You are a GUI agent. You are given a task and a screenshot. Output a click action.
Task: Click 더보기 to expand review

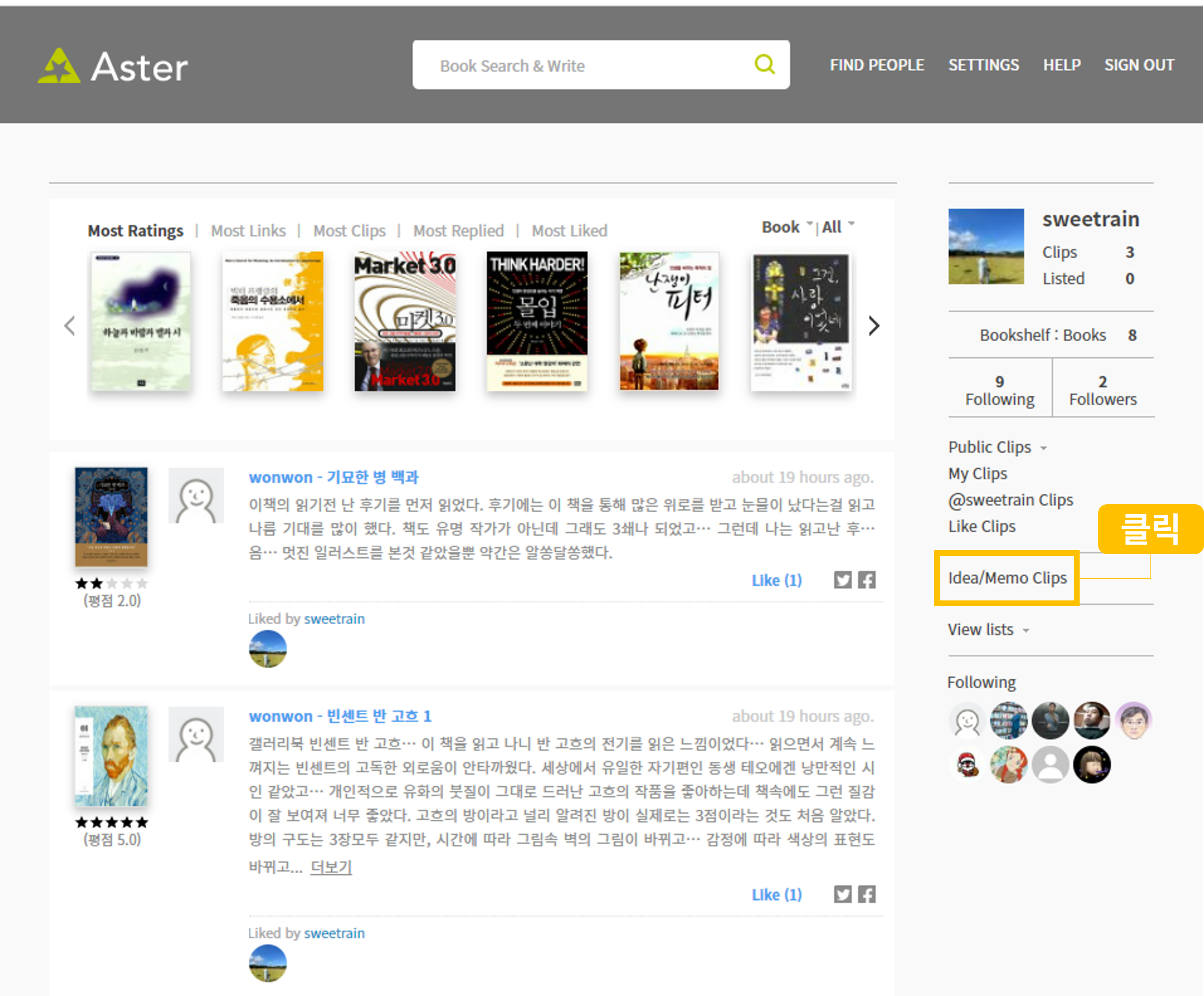(331, 866)
